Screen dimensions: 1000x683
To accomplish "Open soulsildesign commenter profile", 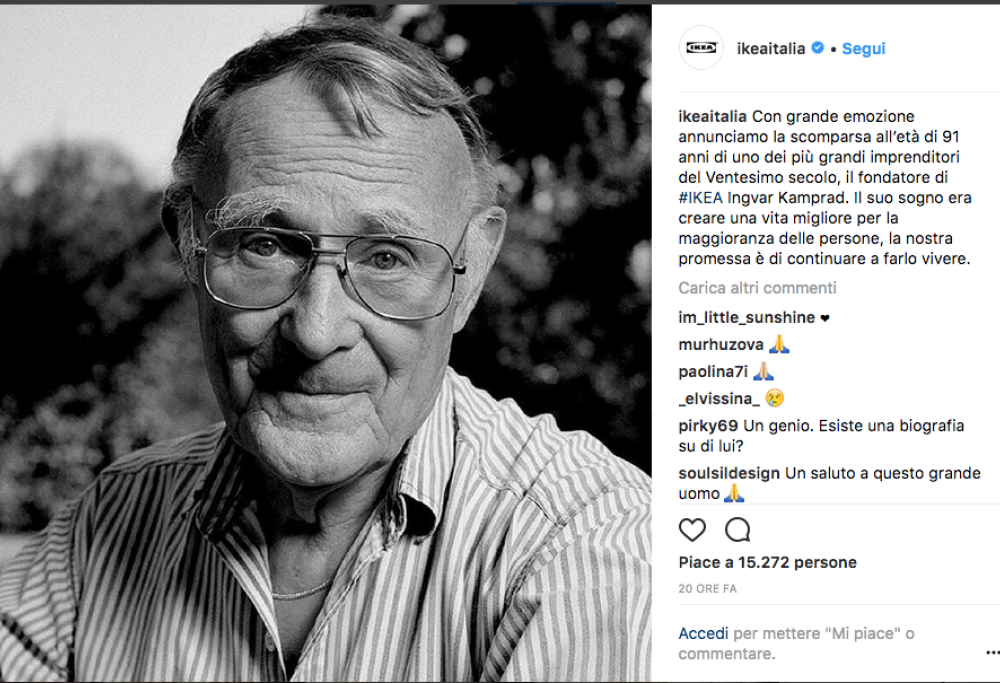I will click(x=729, y=473).
